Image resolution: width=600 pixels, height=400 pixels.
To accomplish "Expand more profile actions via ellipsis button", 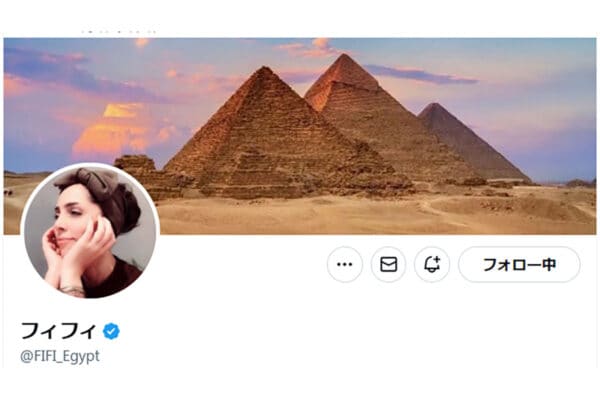I will click(x=345, y=264).
